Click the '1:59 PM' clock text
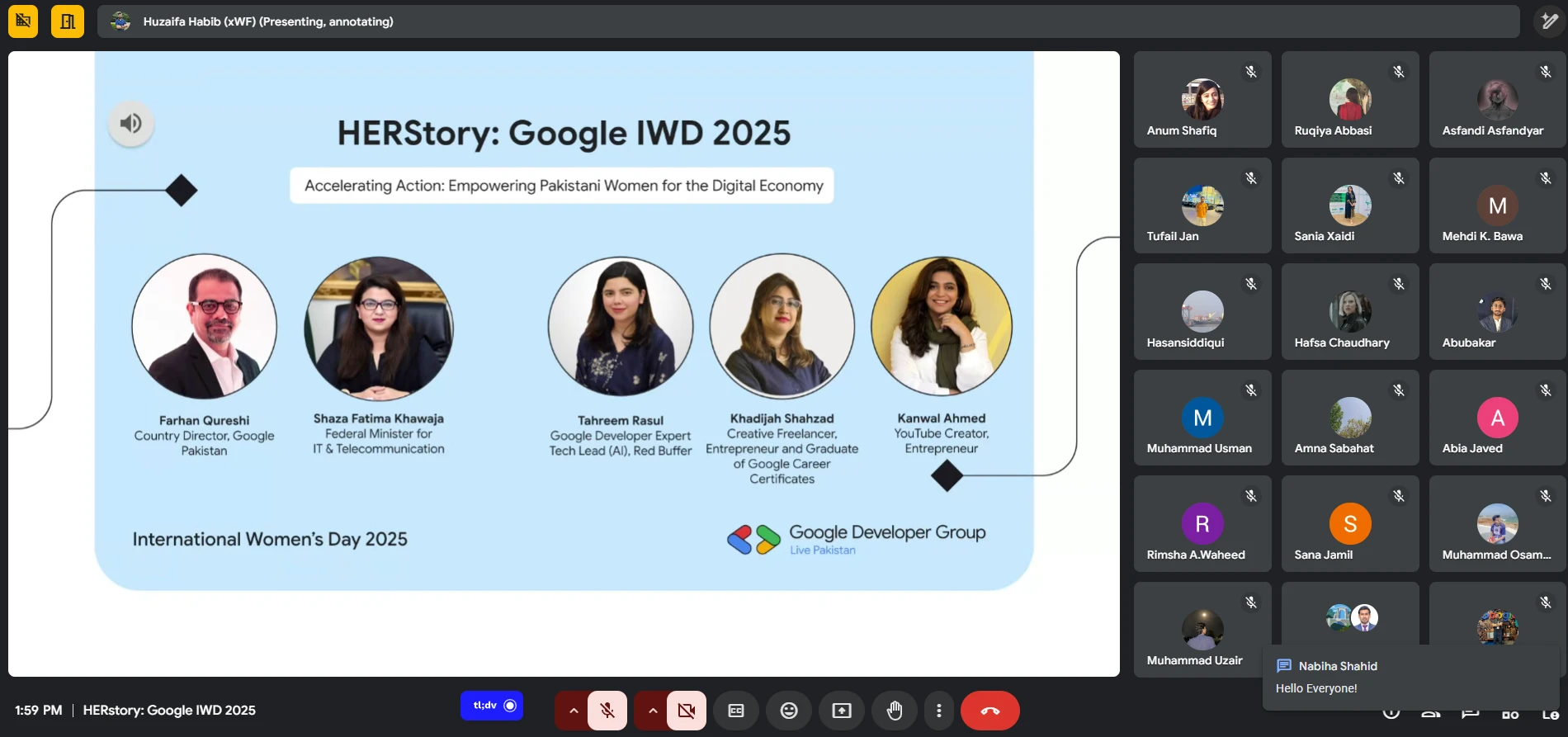Image resolution: width=1568 pixels, height=737 pixels. coord(39,711)
